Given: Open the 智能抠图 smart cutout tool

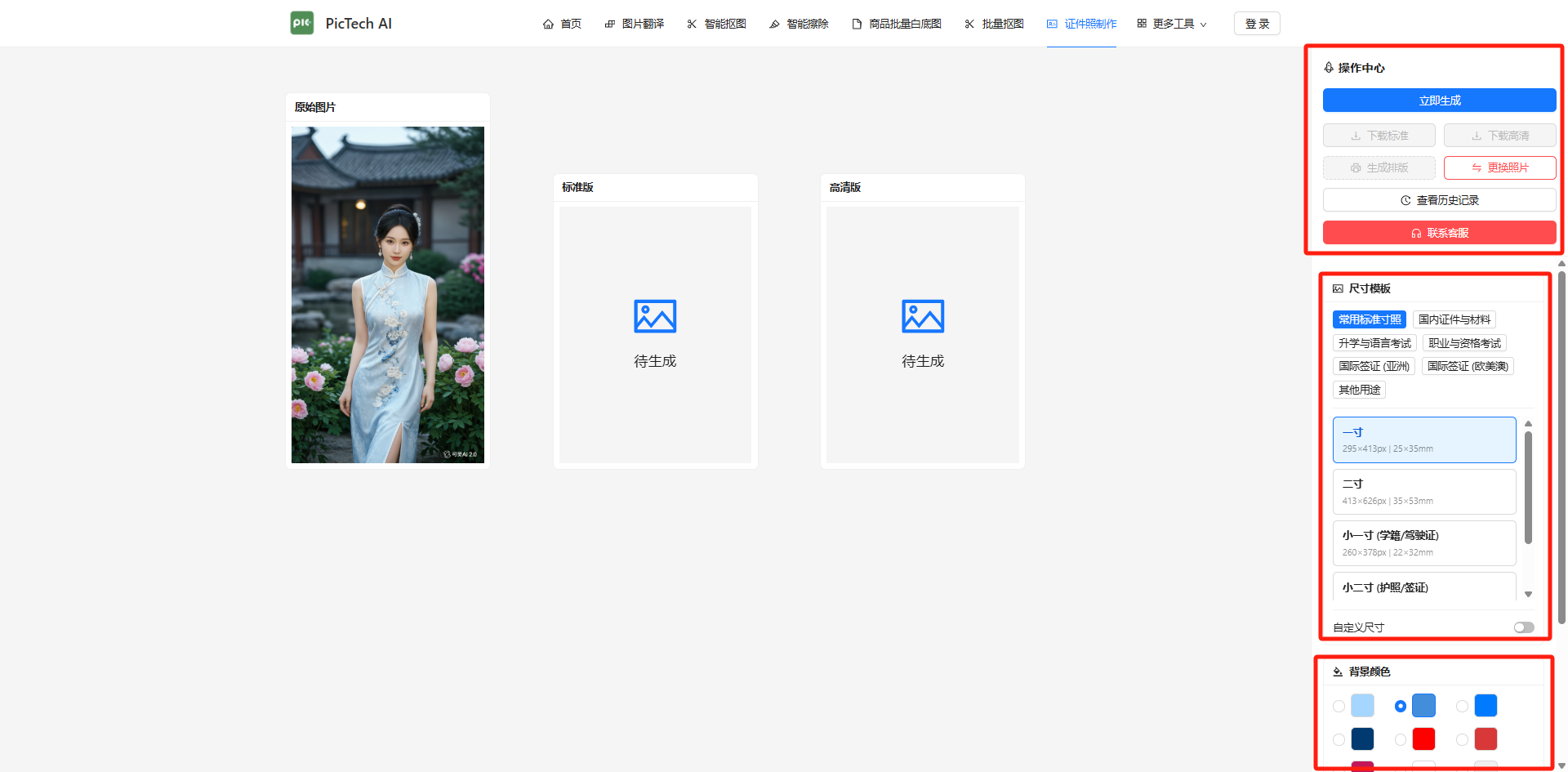Looking at the screenshot, I should [x=716, y=24].
